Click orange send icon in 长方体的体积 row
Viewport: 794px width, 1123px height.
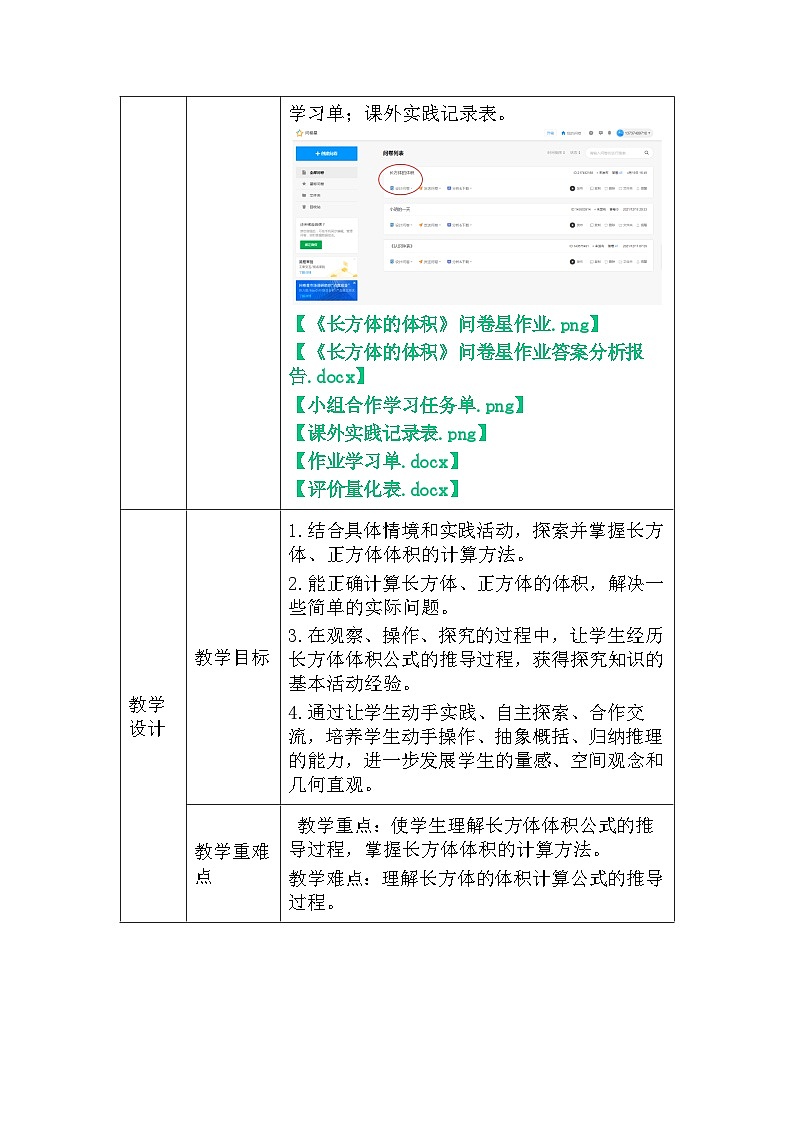[421, 188]
